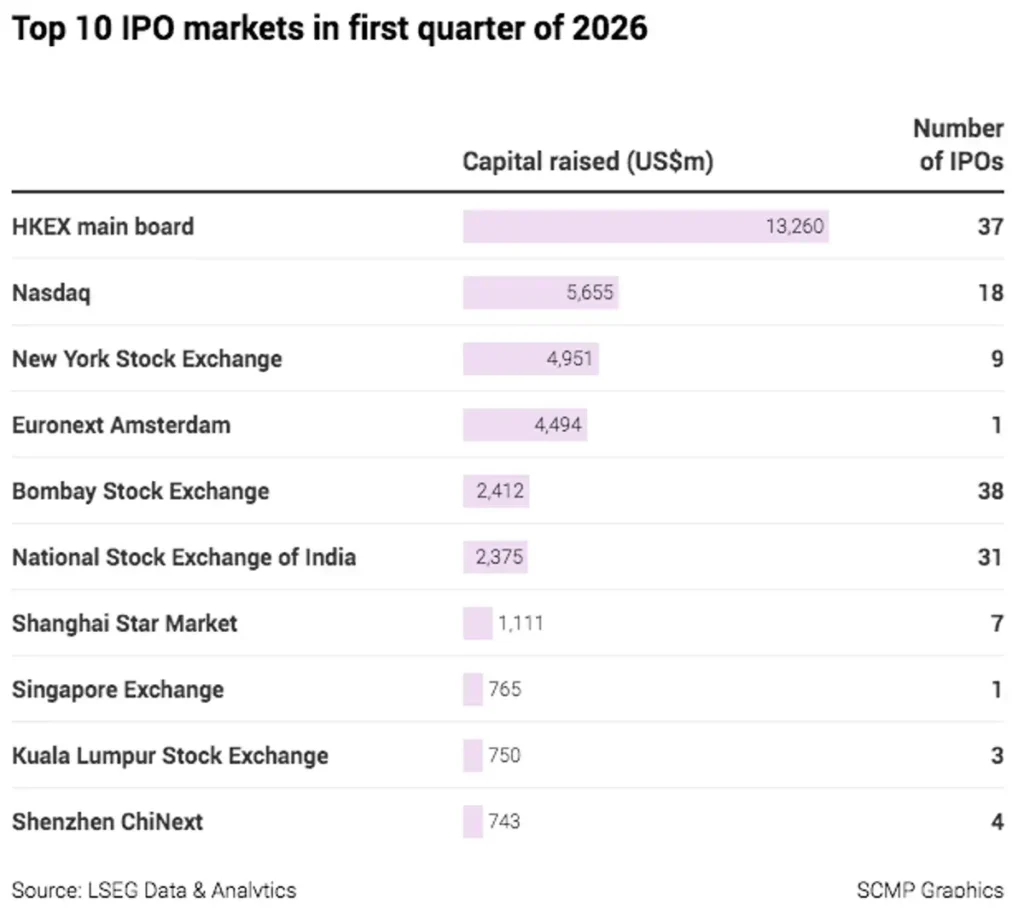Select the 765 value for Singapore Exchange
1024x911 pixels.
505,689
